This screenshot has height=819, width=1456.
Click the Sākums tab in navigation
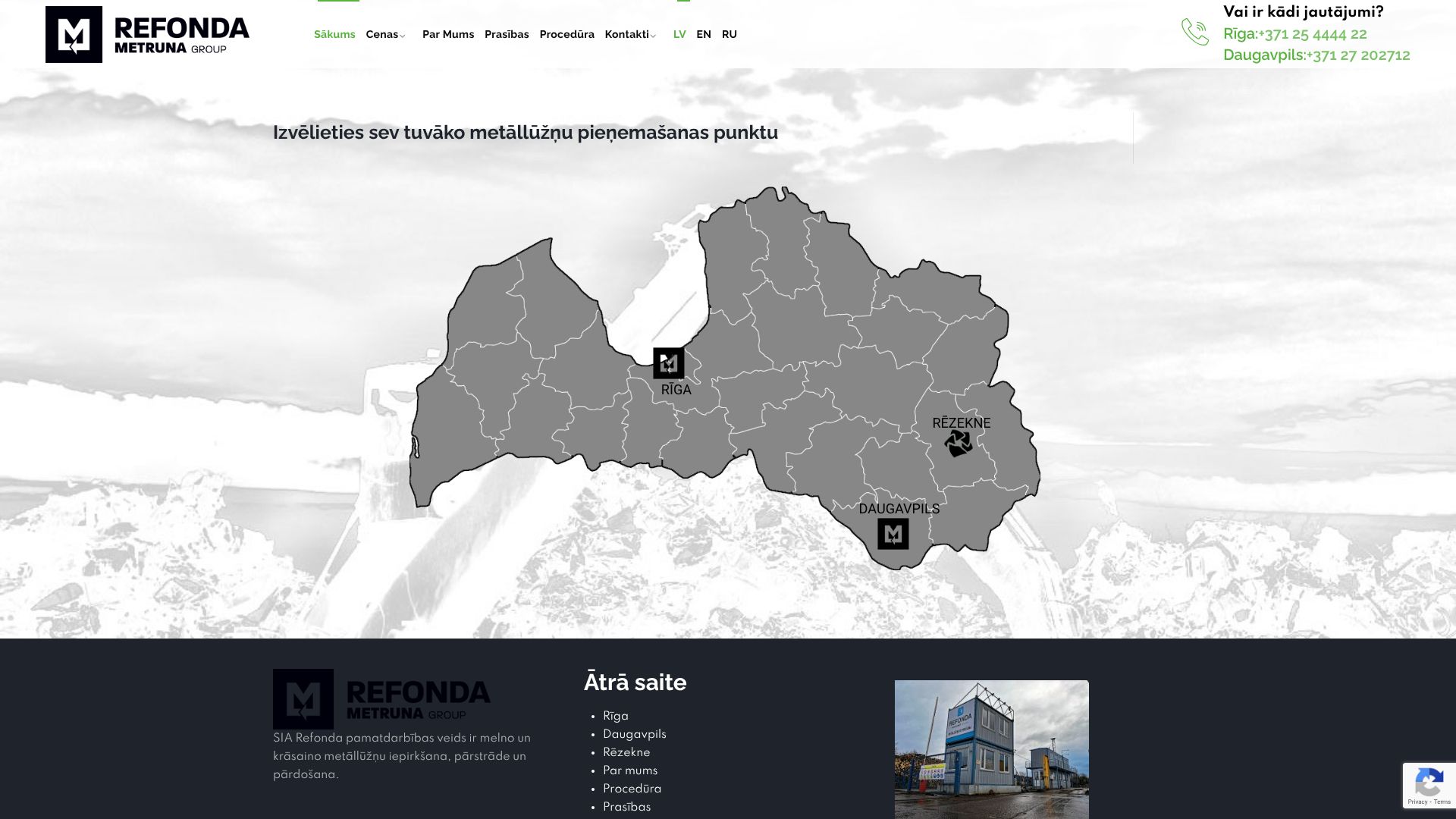pyautogui.click(x=334, y=34)
